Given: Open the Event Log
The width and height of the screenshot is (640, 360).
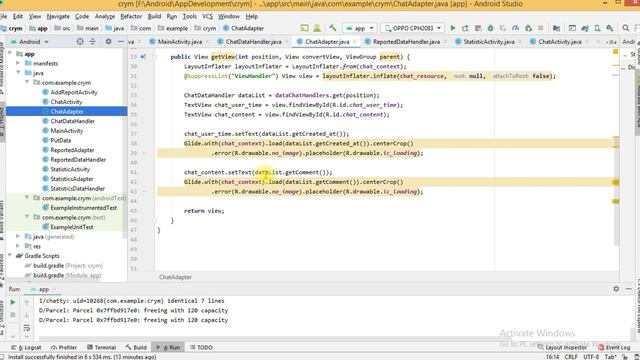Looking at the screenshot, I should [x=614, y=347].
